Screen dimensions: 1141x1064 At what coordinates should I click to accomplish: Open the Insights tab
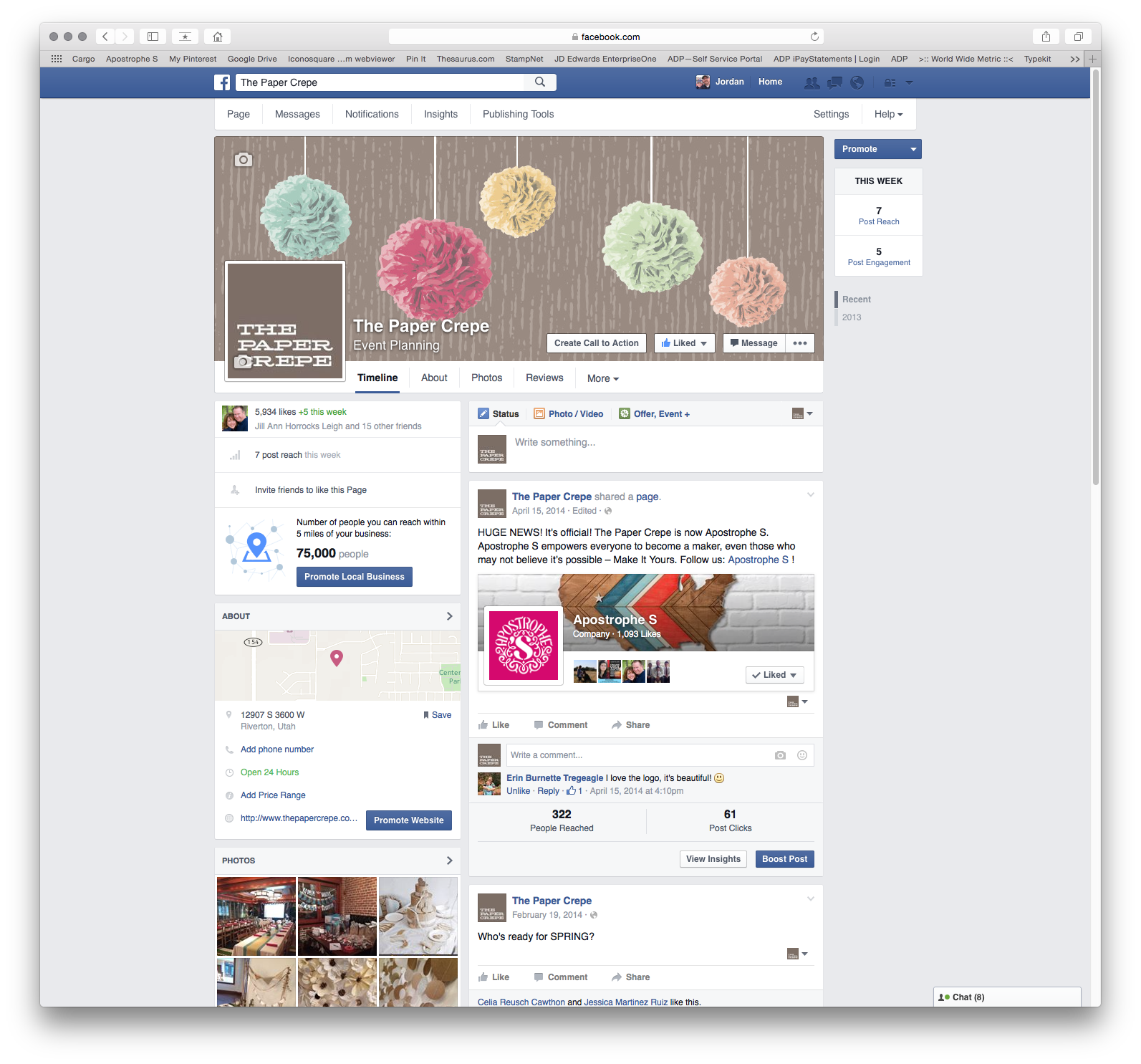tap(440, 114)
